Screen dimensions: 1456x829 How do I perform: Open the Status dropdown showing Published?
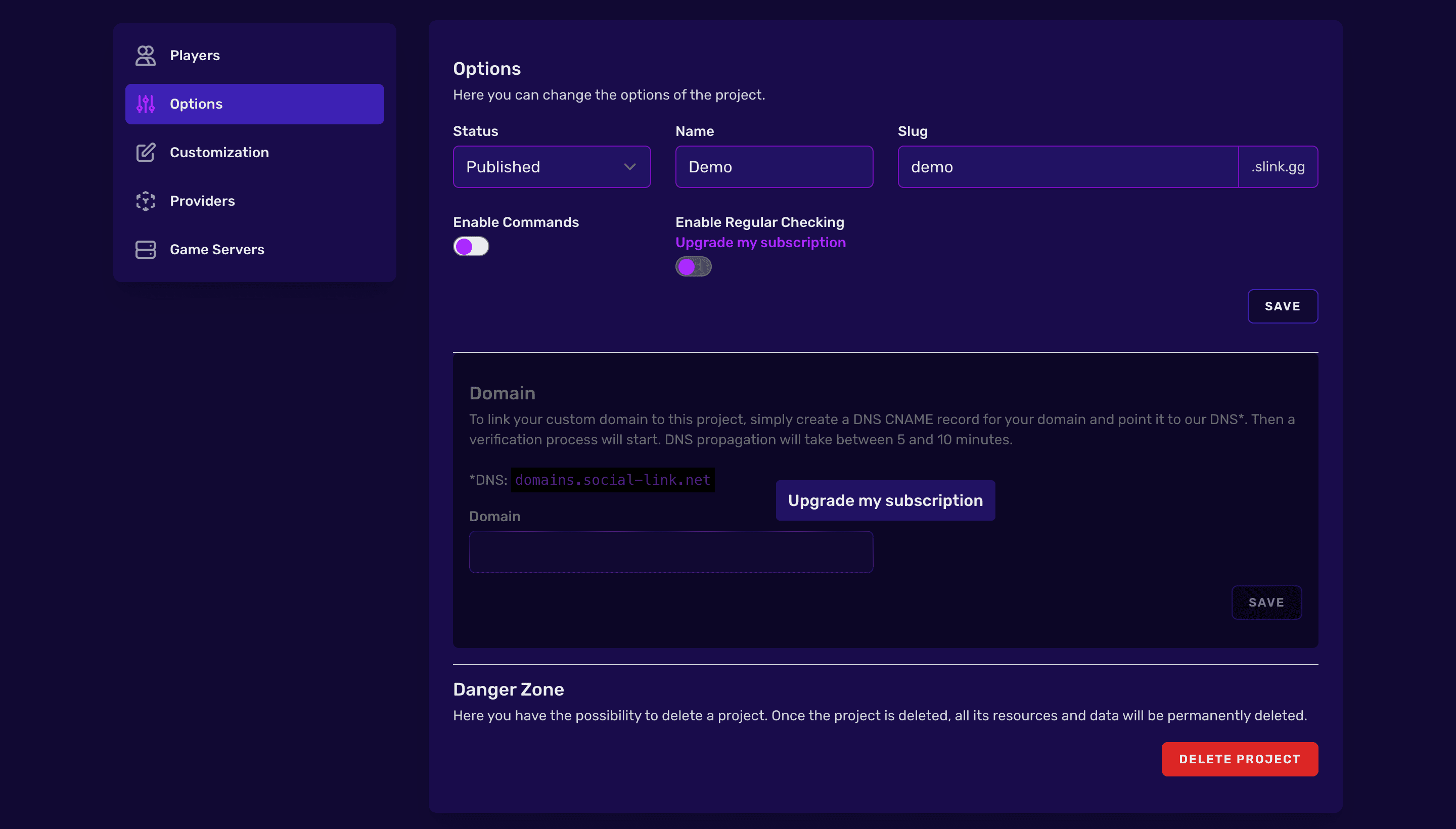click(x=551, y=166)
